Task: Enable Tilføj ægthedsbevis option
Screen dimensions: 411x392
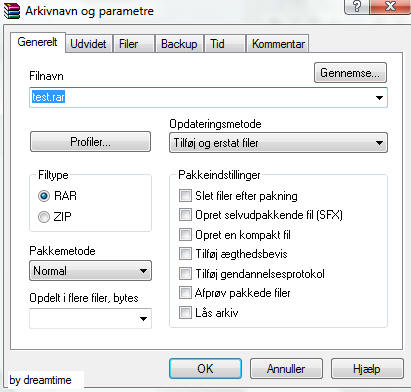Action: pos(185,254)
